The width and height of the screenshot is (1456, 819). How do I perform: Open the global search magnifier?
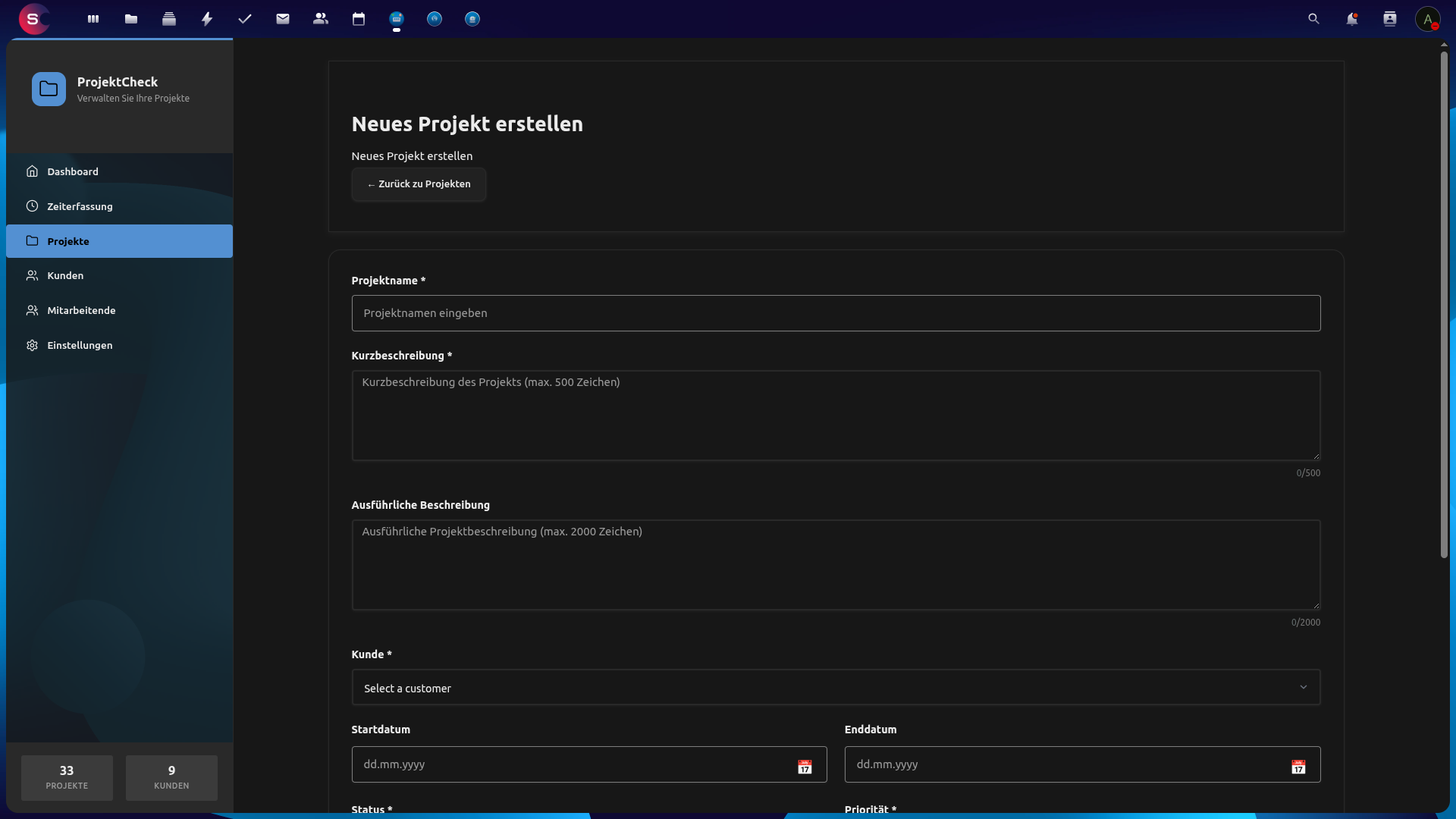click(1313, 19)
